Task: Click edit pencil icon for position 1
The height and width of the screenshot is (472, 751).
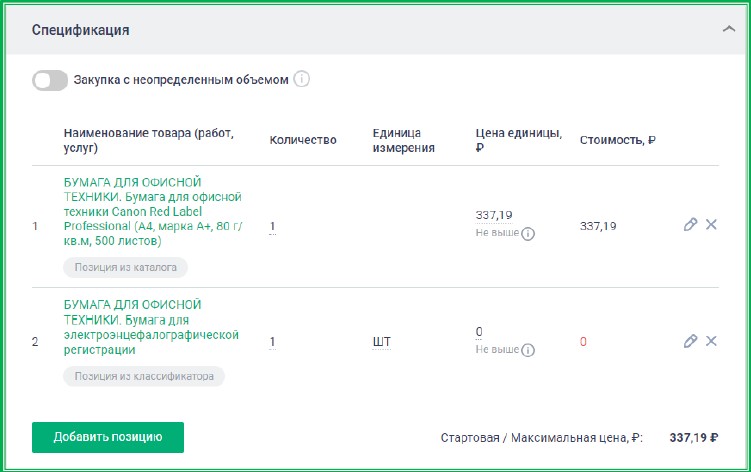Action: 690,225
